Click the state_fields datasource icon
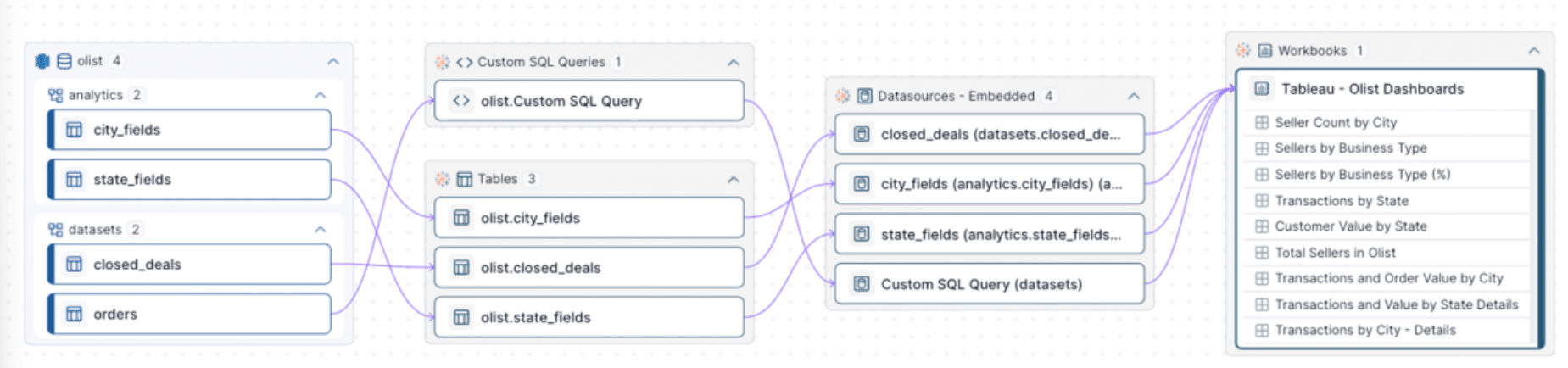The height and width of the screenshot is (368, 1568). pos(862,234)
